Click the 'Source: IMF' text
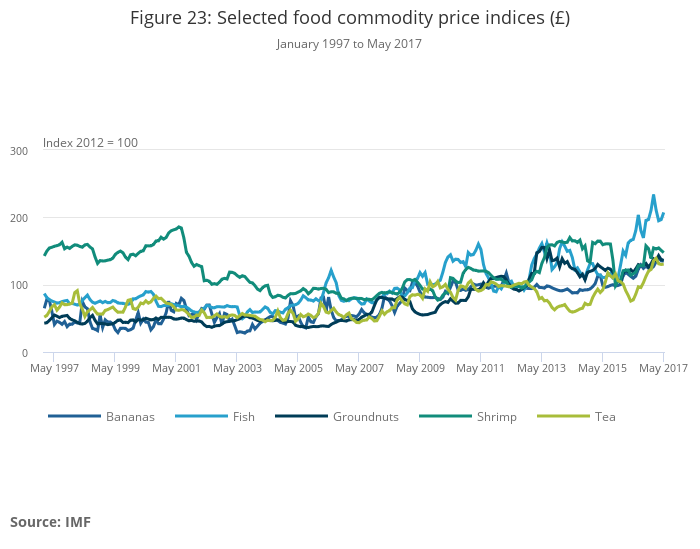 [x=50, y=522]
